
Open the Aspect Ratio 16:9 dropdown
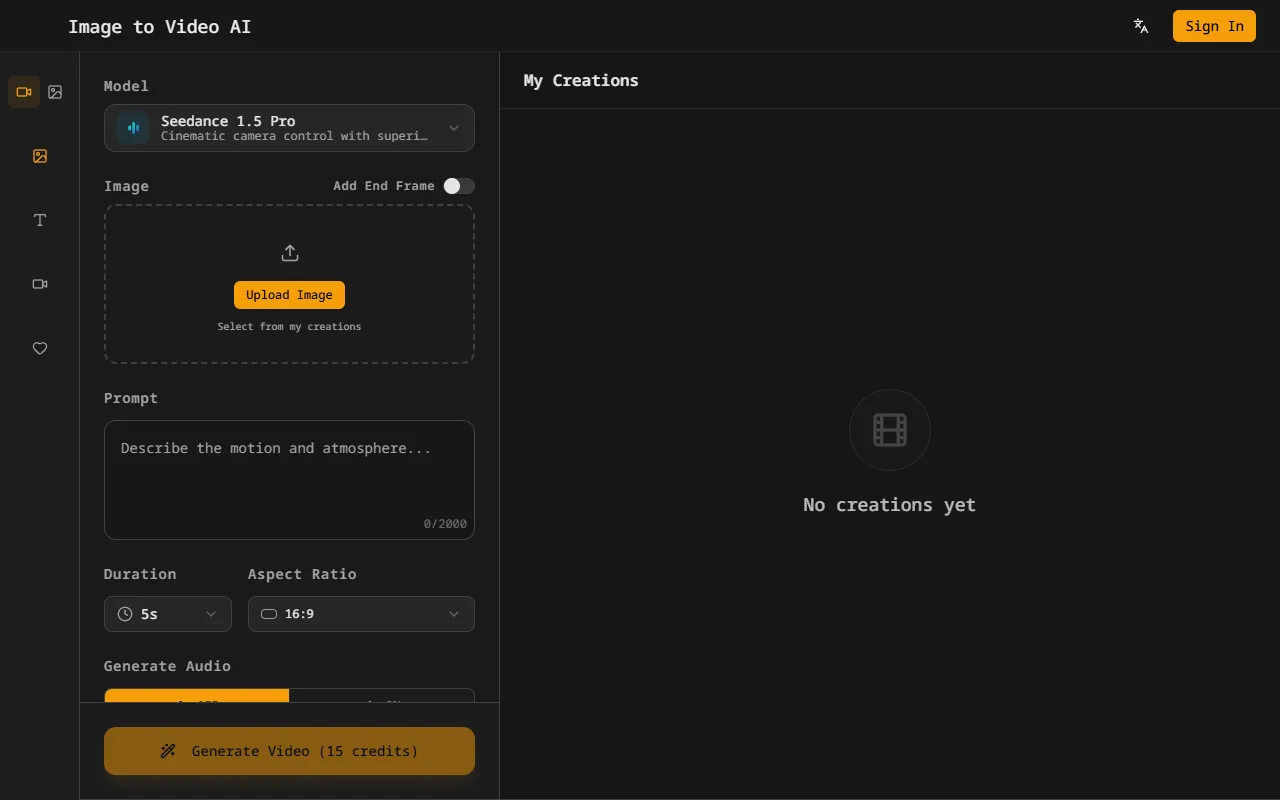coord(361,614)
